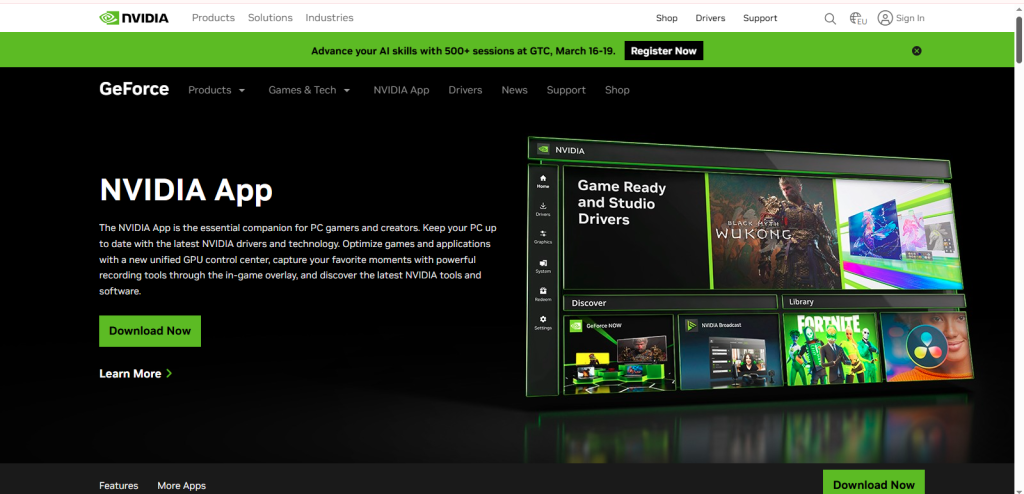This screenshot has height=494, width=1024.
Task: Open the top Products menu
Action: (x=213, y=18)
